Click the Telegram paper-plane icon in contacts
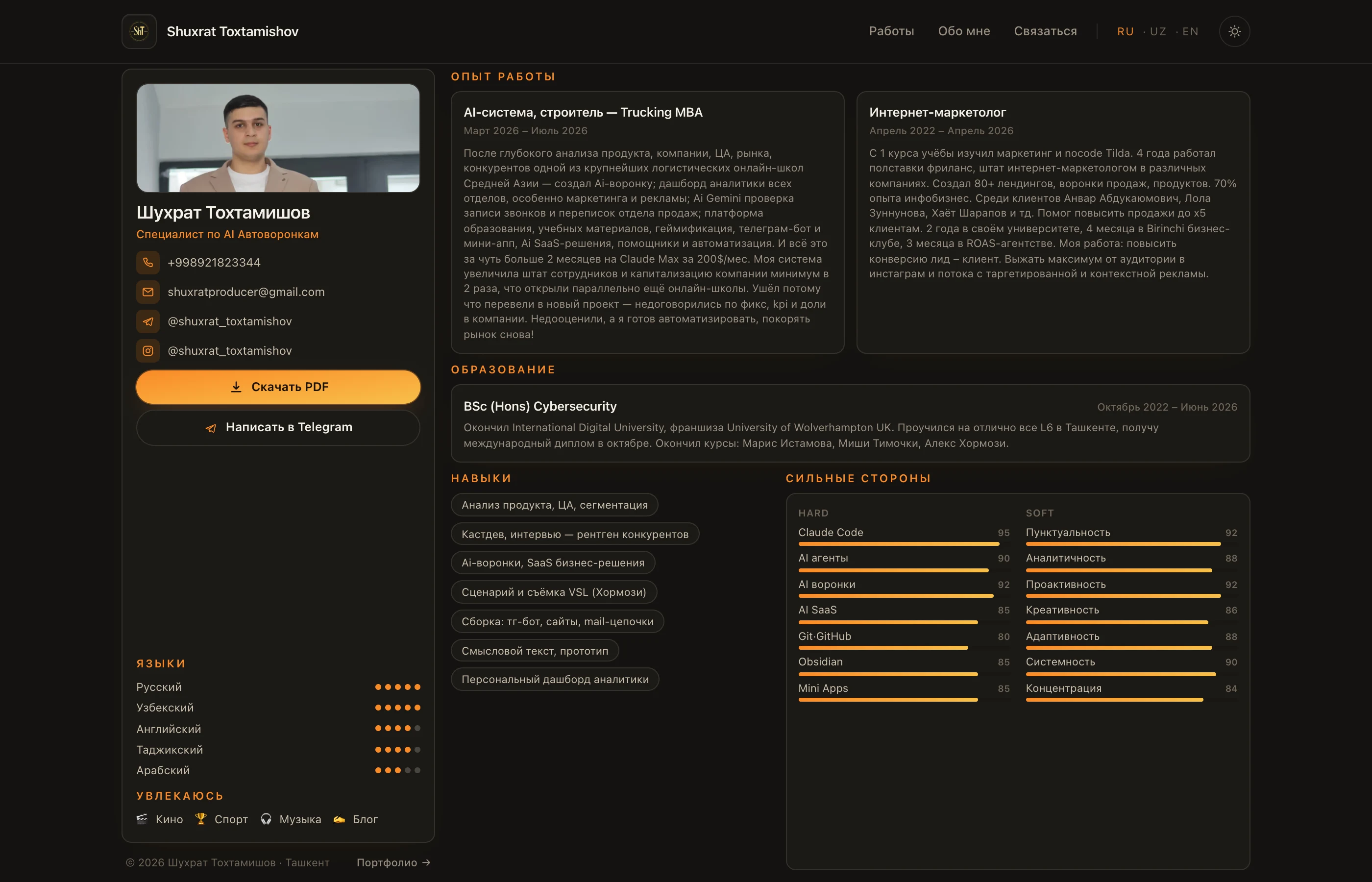The image size is (1372, 882). (148, 321)
